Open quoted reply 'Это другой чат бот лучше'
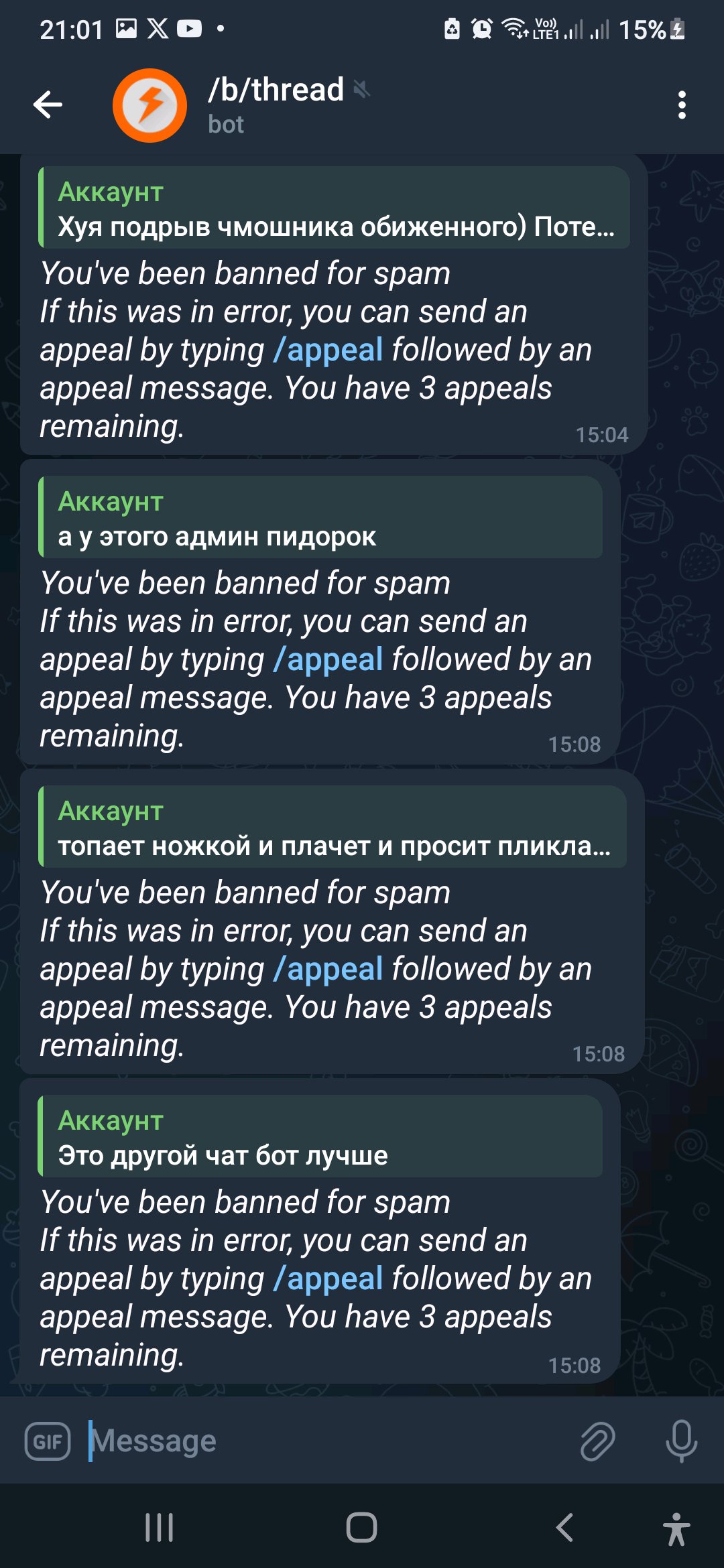 320,1136
